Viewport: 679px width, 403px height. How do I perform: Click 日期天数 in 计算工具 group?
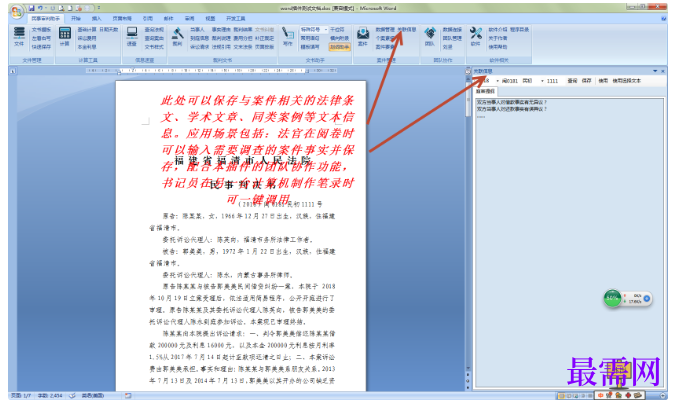(x=109, y=29)
